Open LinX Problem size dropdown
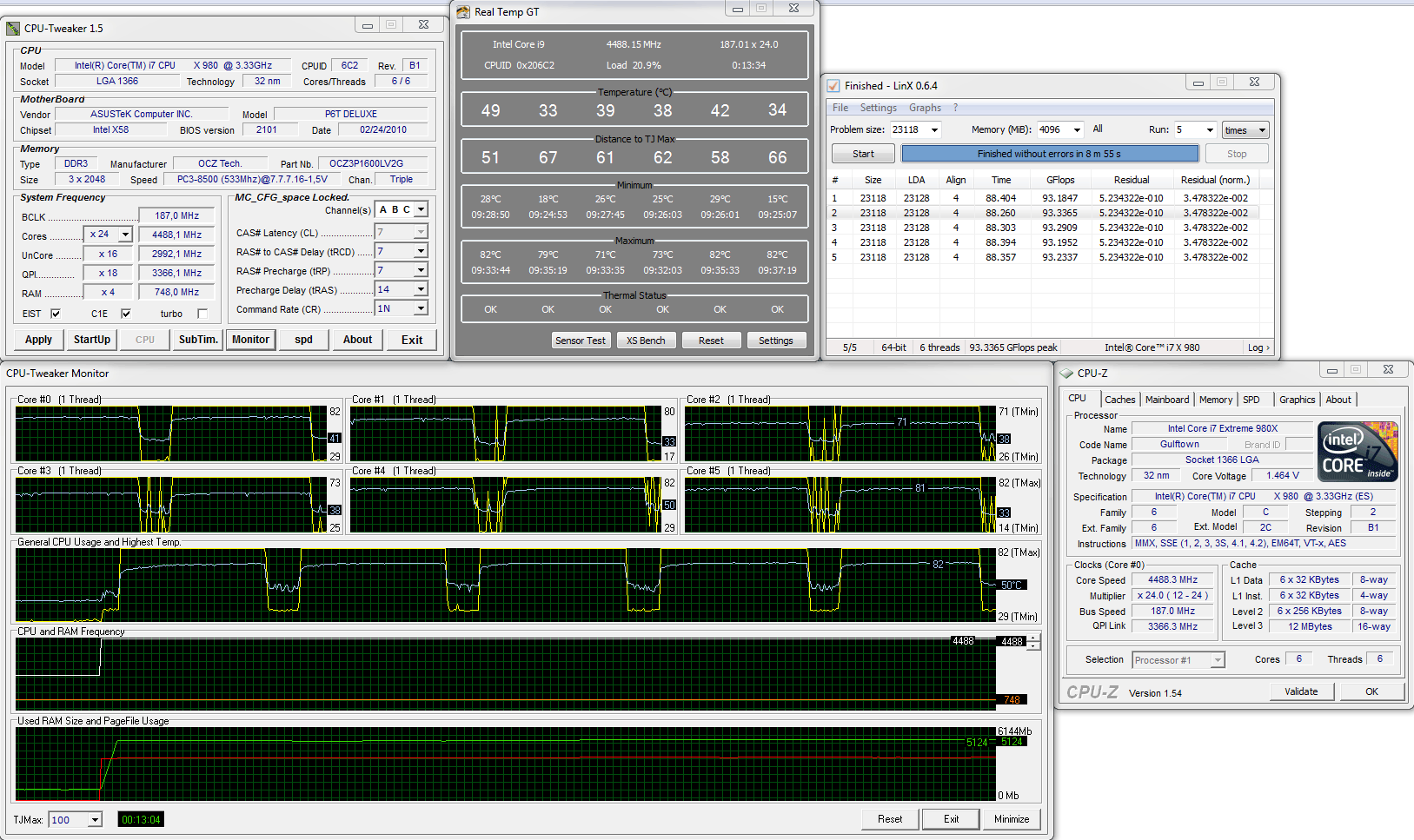Screen dimensions: 1414x840 (x=934, y=129)
